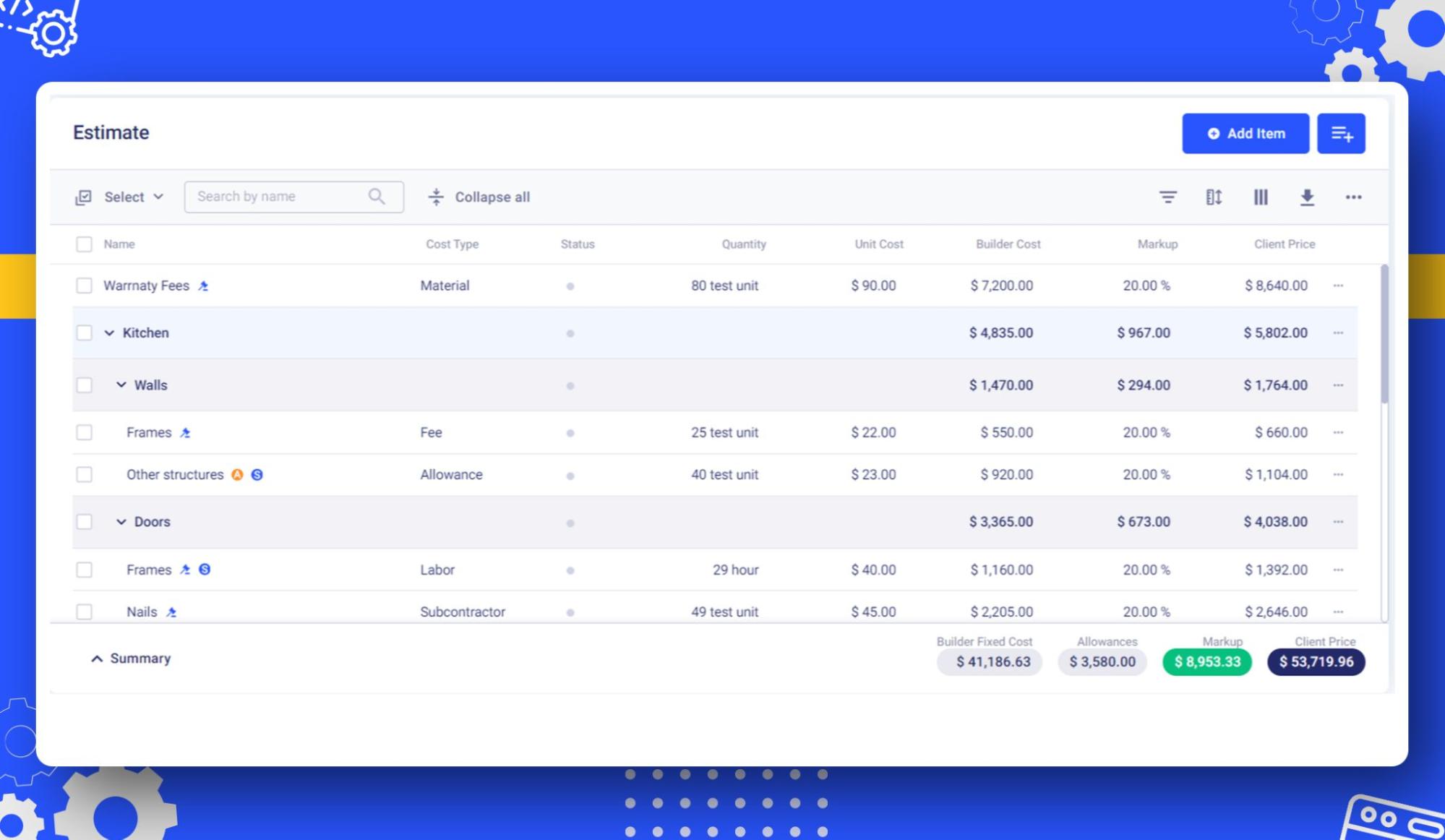Click the row height adjust icon
The width and height of the screenshot is (1445, 840).
(x=1214, y=197)
